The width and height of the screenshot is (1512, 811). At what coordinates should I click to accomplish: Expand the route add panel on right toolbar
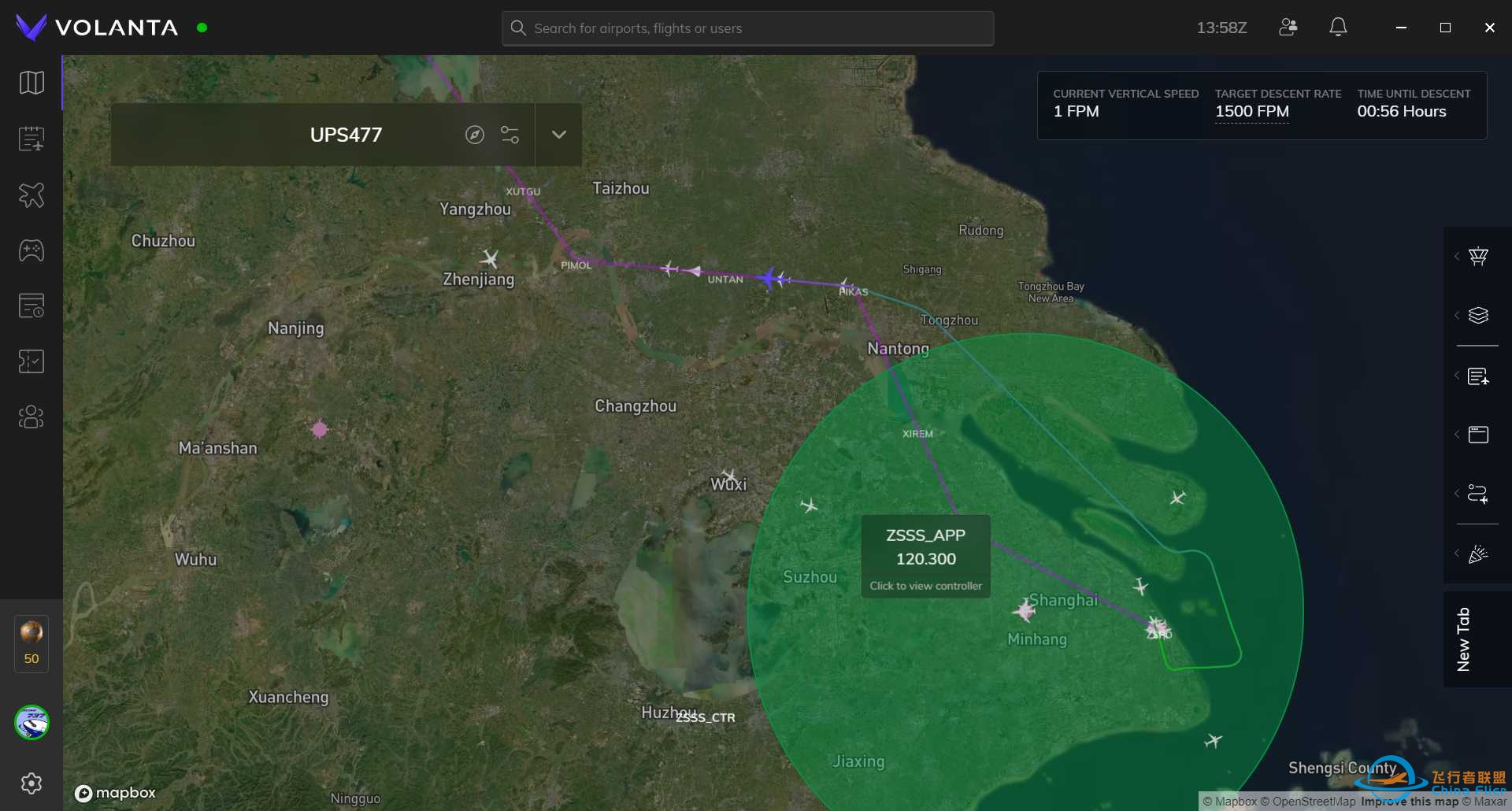pos(1478,494)
